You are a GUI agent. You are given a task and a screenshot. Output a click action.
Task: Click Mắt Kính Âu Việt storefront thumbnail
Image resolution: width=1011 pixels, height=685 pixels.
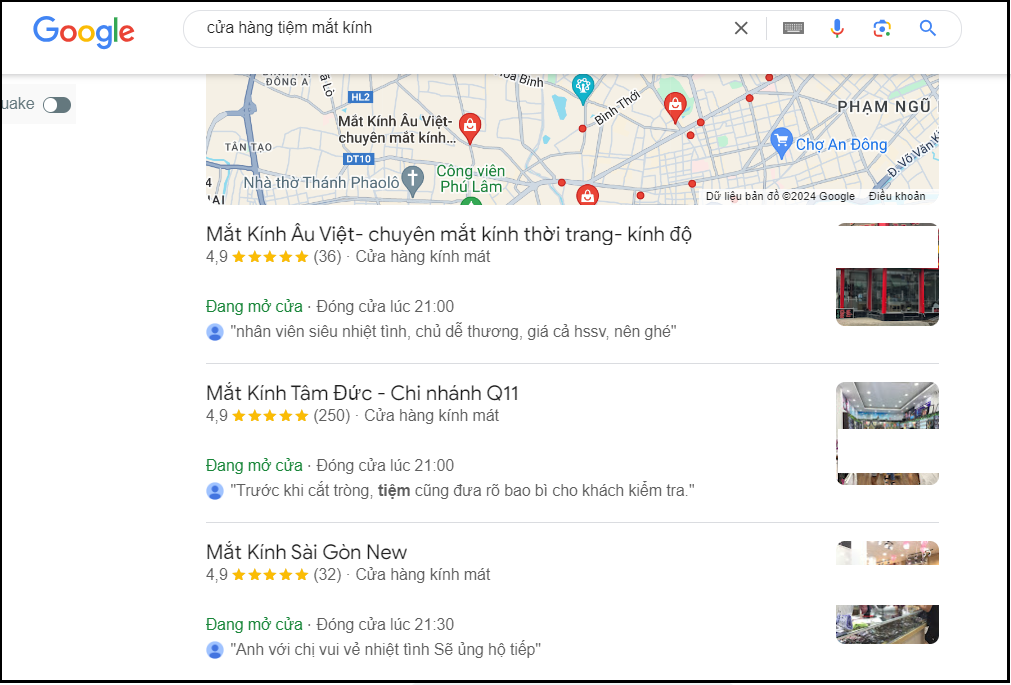tap(887, 274)
